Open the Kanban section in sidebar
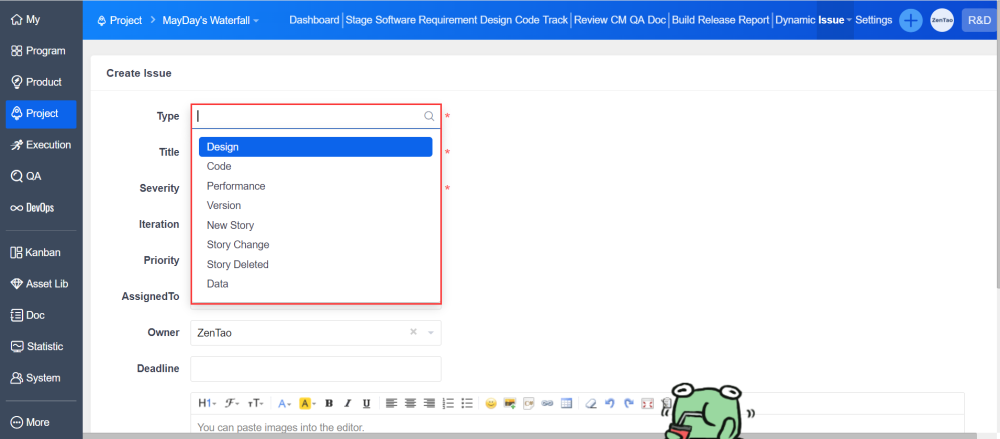 click(41, 252)
